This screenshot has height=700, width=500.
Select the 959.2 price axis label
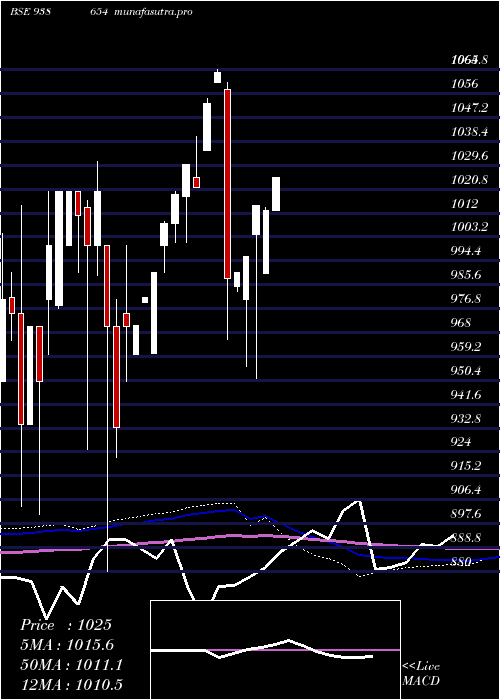[x=466, y=346]
